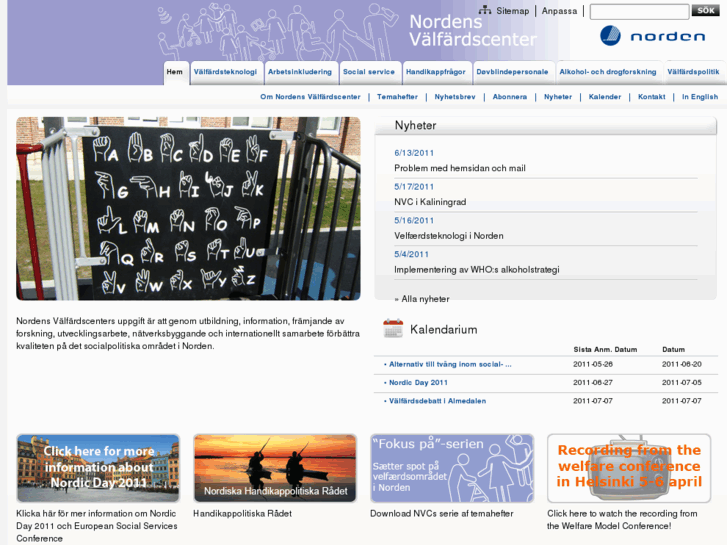
Task: Click the sign language alphabet photo
Action: pos(188,208)
